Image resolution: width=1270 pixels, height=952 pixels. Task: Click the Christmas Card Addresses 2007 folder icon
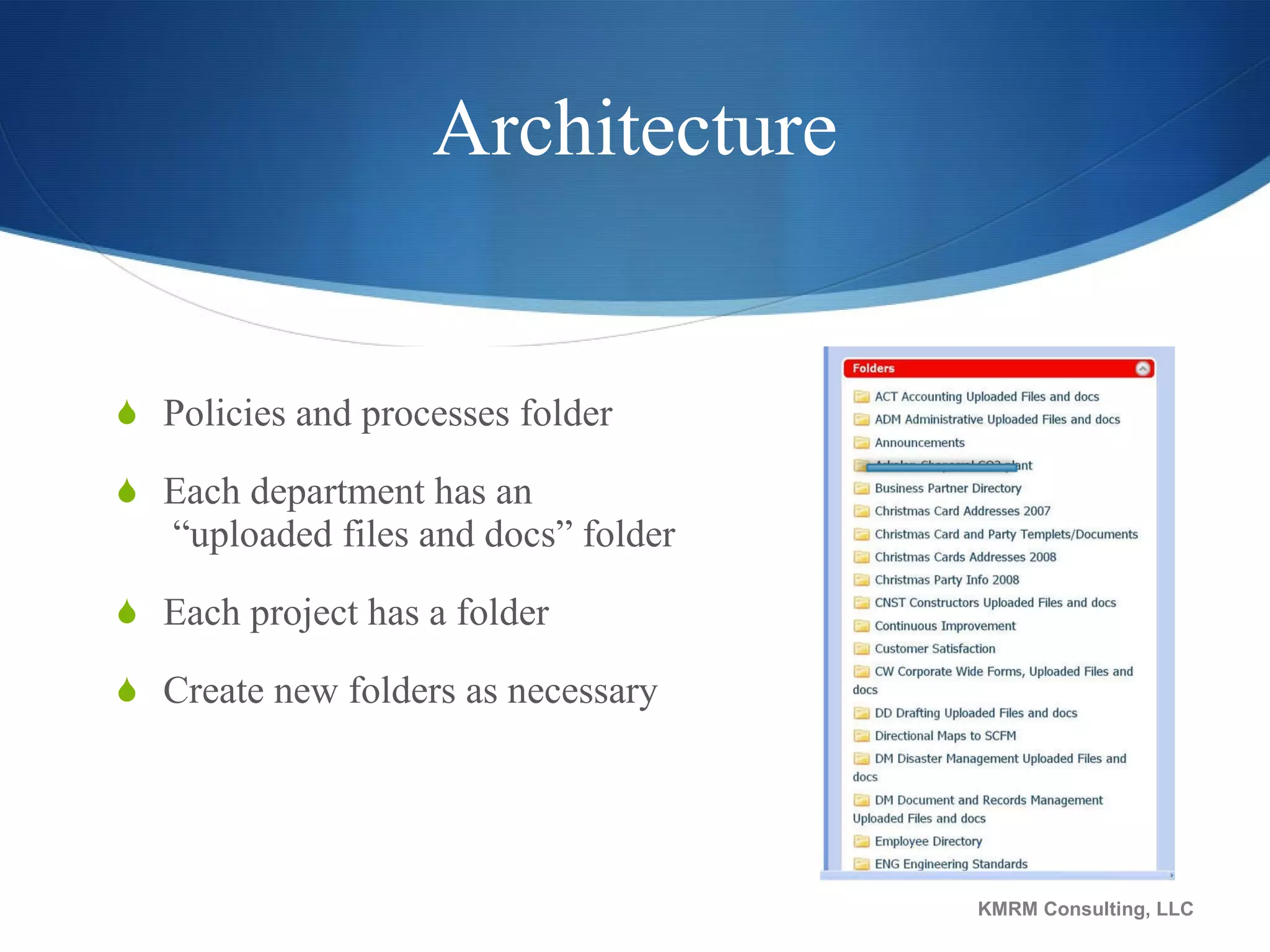click(861, 511)
